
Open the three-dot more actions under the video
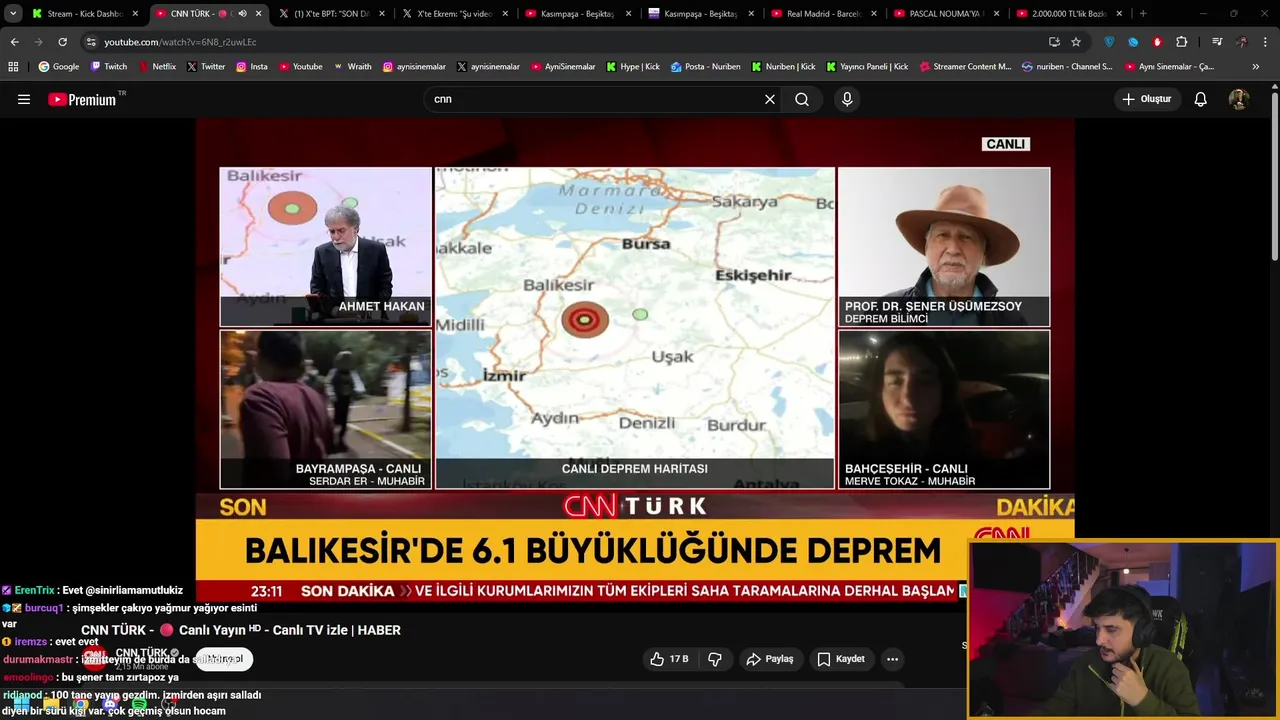click(x=892, y=659)
